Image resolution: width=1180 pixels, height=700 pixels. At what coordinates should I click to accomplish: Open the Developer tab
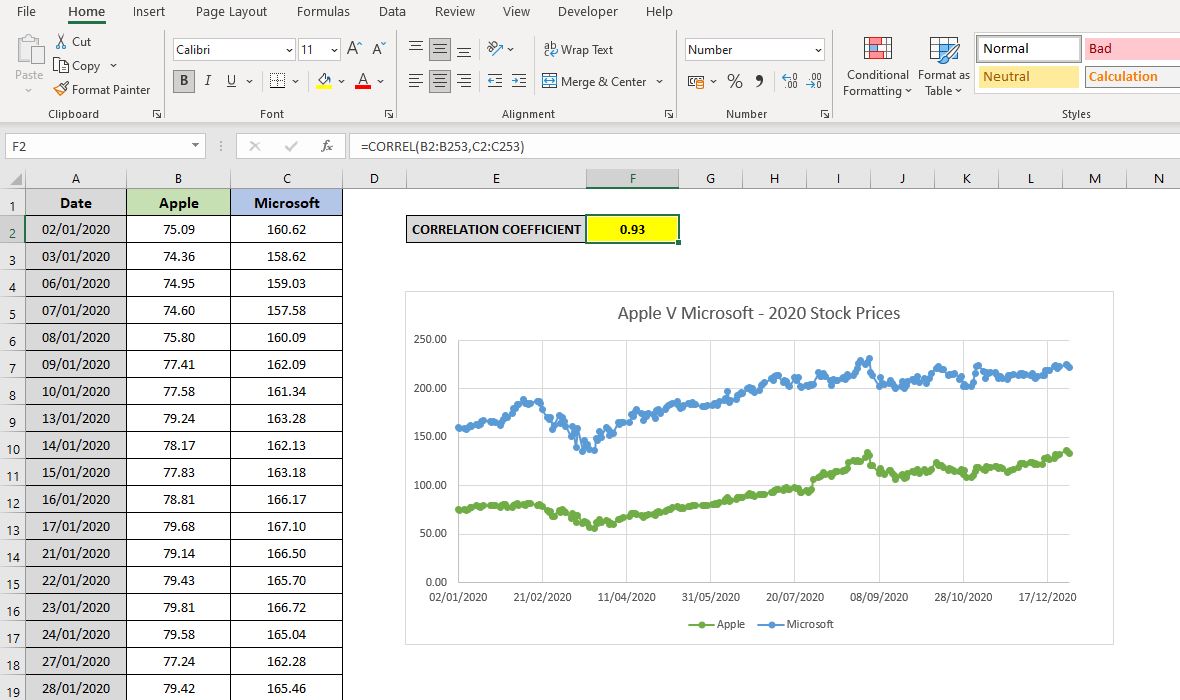(x=587, y=11)
